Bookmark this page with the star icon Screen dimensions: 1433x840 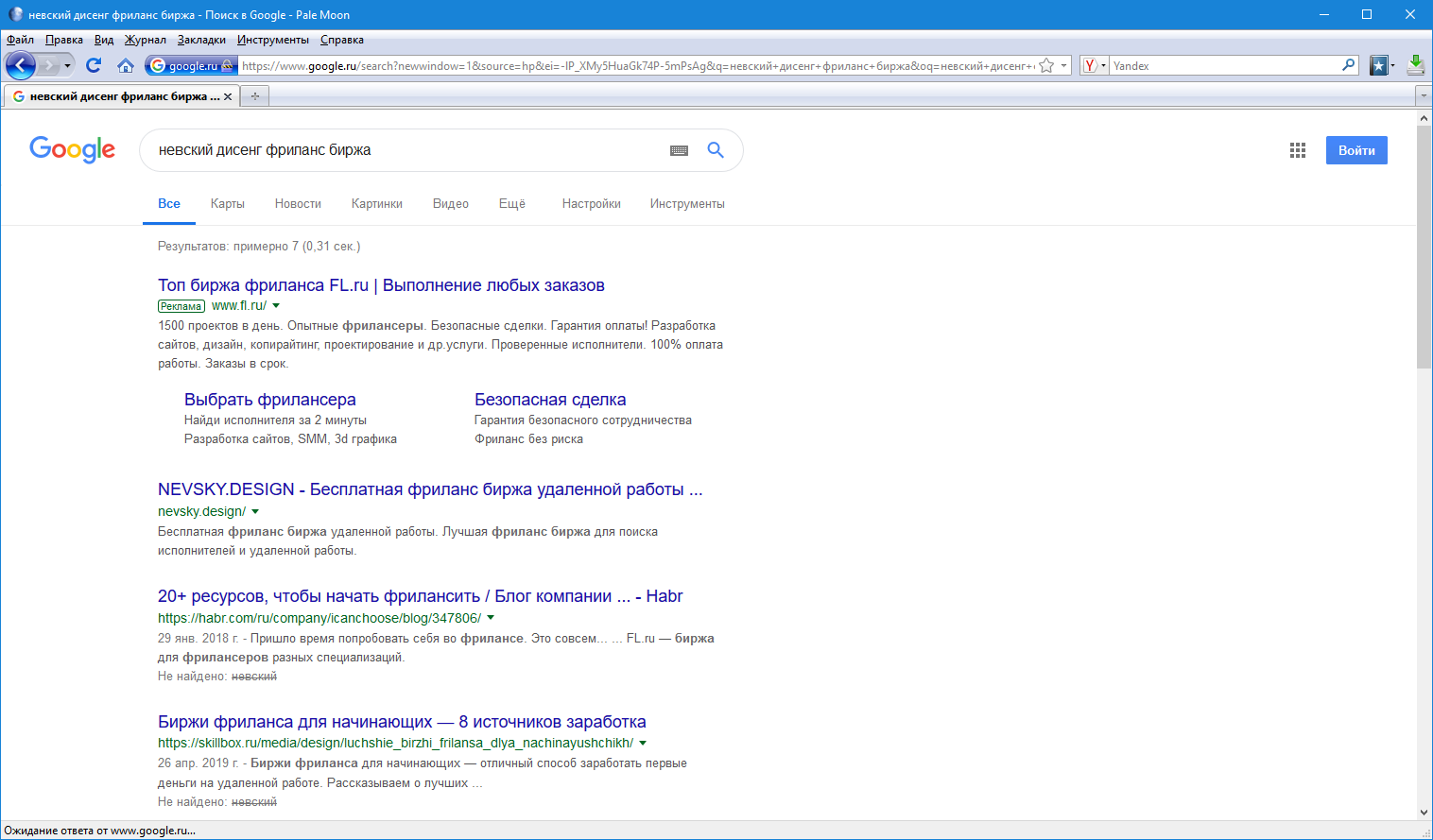tap(1046, 65)
